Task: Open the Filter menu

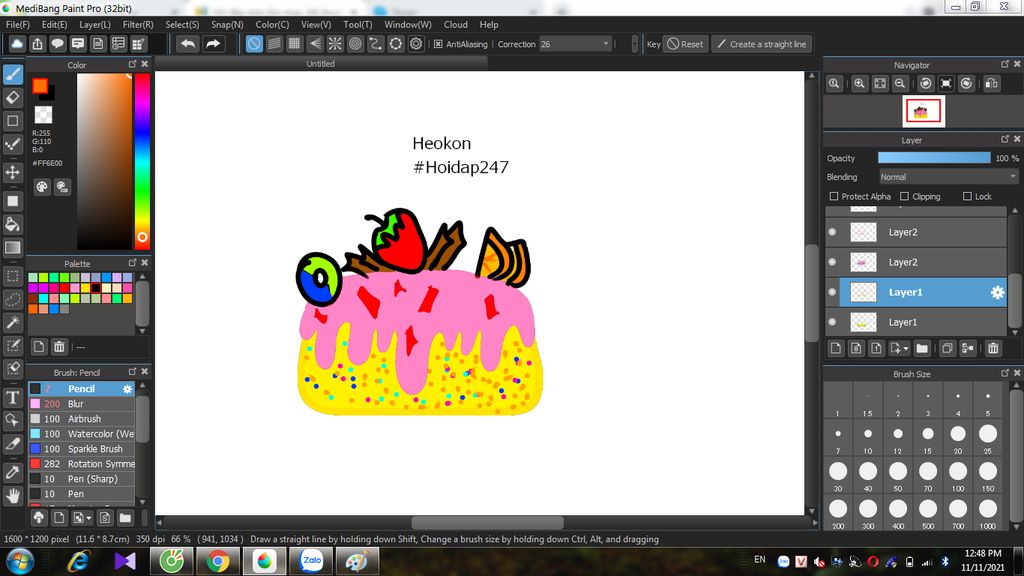Action: [x=138, y=25]
